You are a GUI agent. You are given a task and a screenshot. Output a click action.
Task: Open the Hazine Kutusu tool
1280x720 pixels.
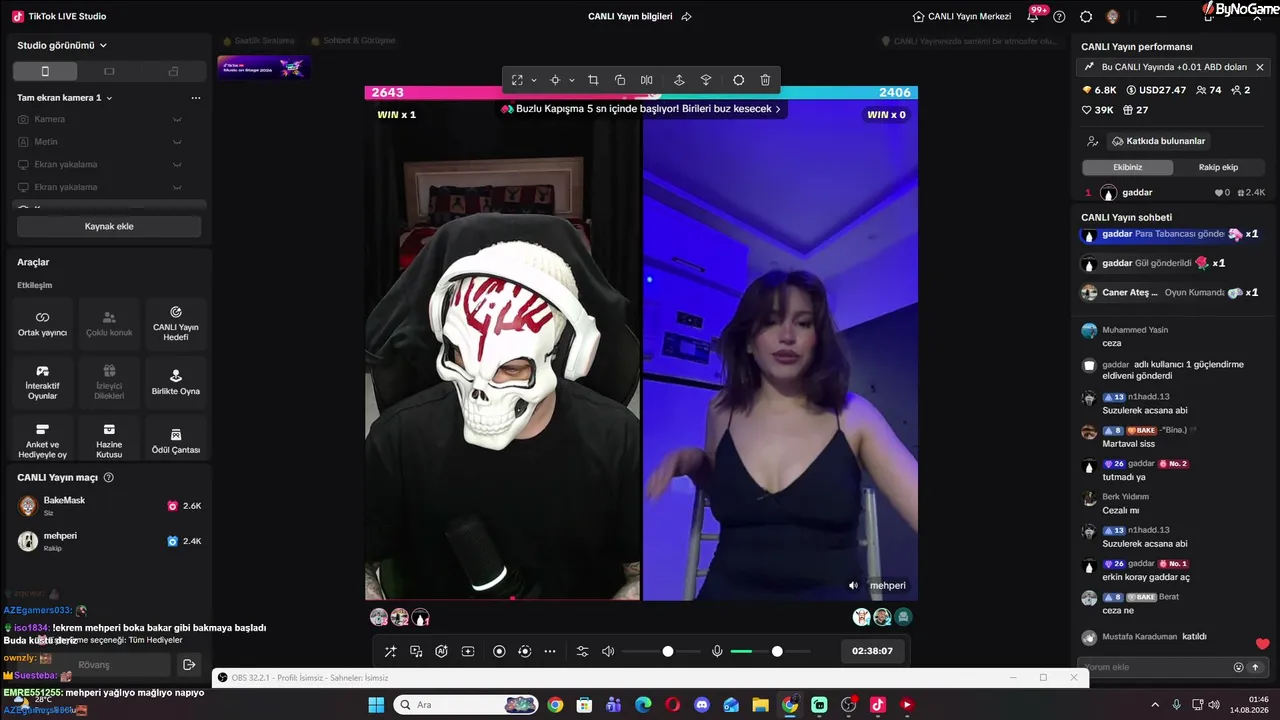(109, 440)
